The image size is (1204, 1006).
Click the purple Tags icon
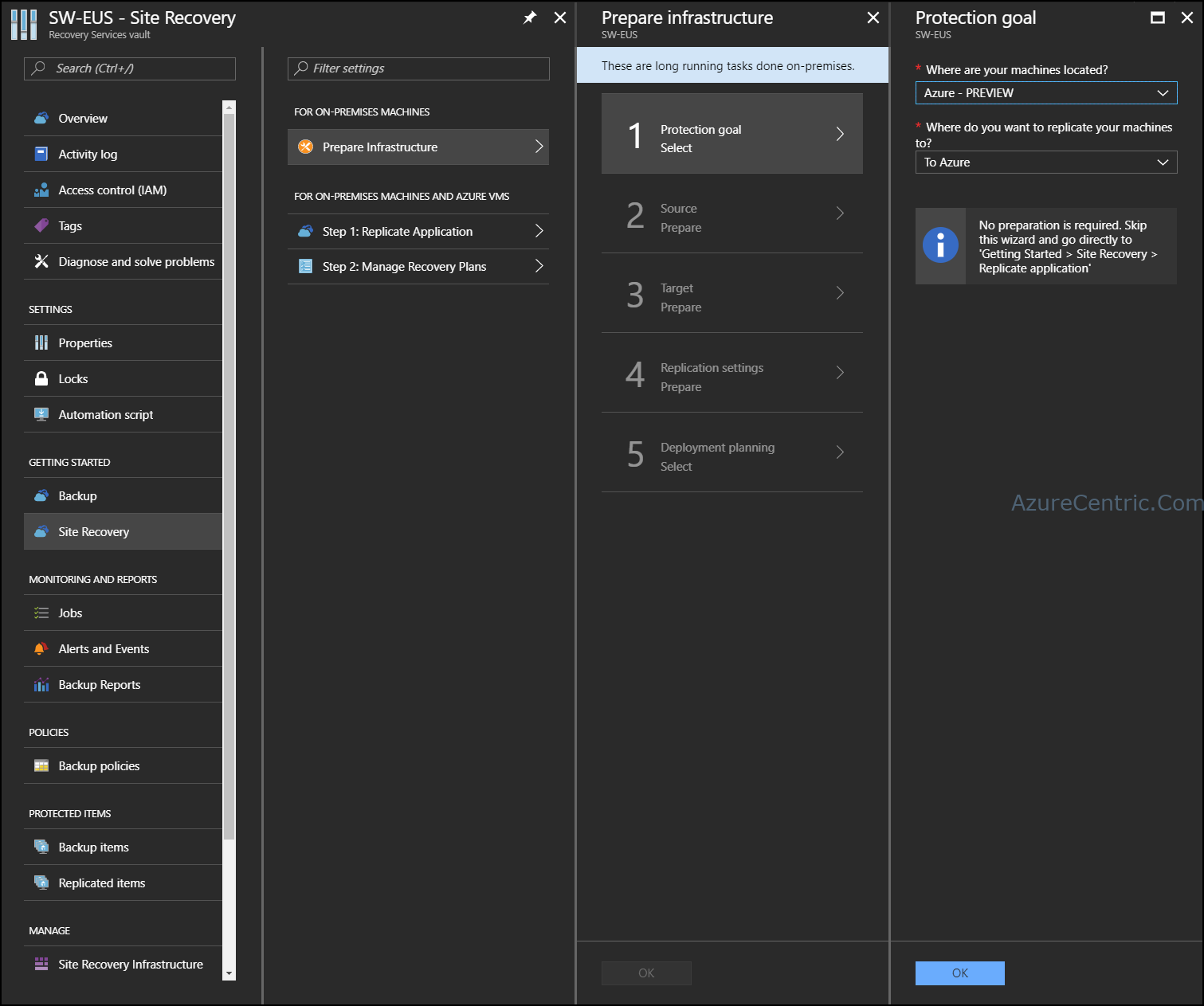coord(41,225)
